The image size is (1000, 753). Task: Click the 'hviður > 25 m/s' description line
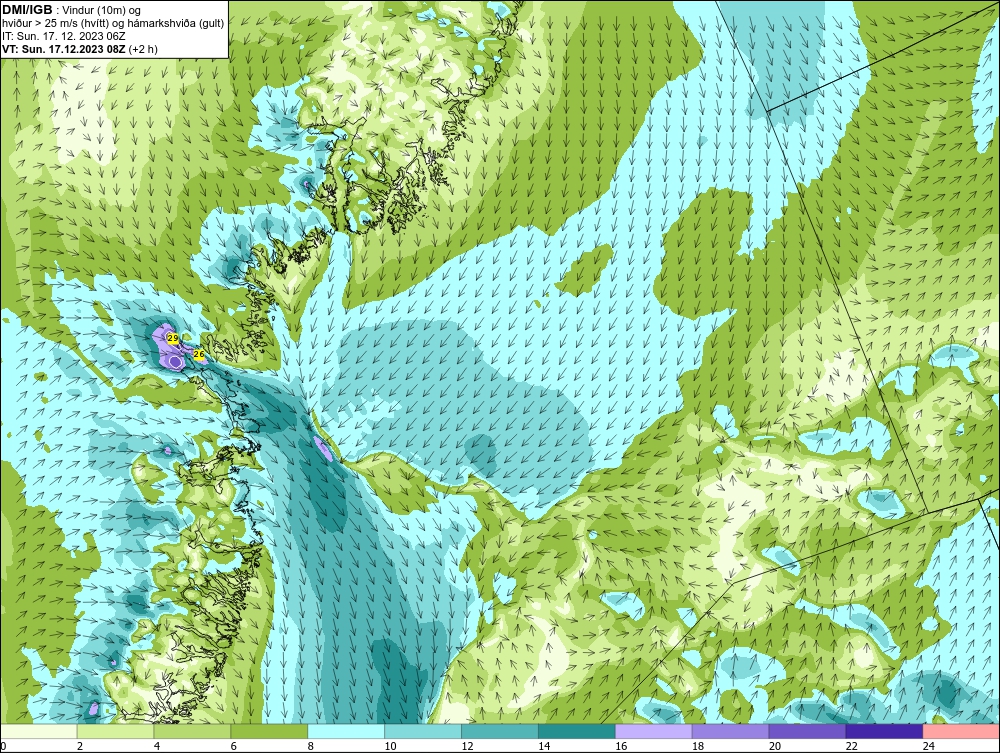coord(113,24)
